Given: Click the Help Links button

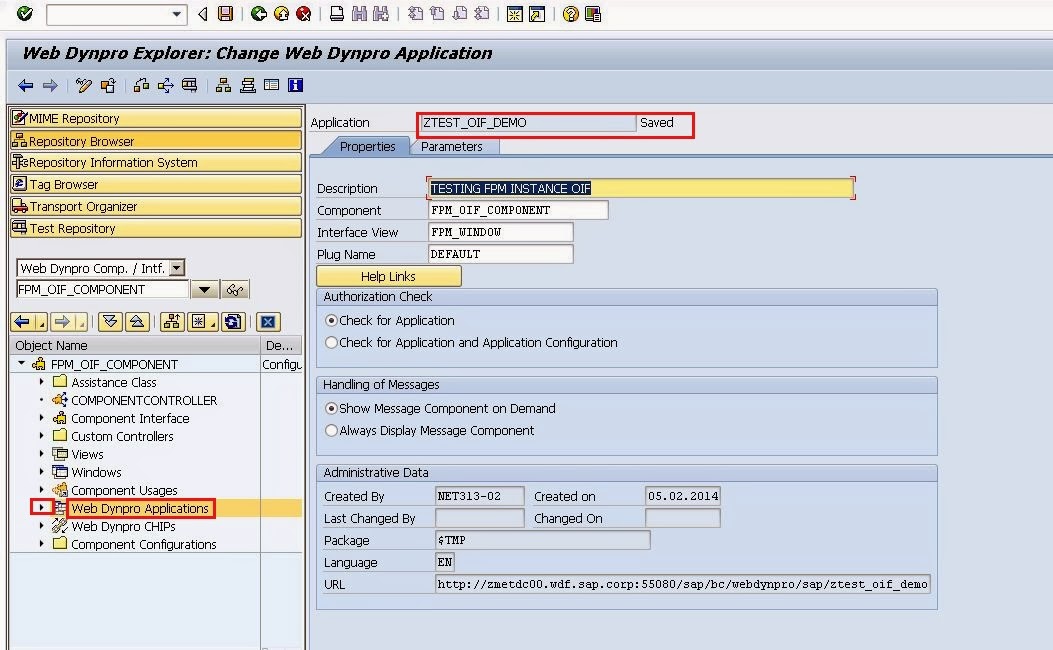Looking at the screenshot, I should [x=388, y=277].
